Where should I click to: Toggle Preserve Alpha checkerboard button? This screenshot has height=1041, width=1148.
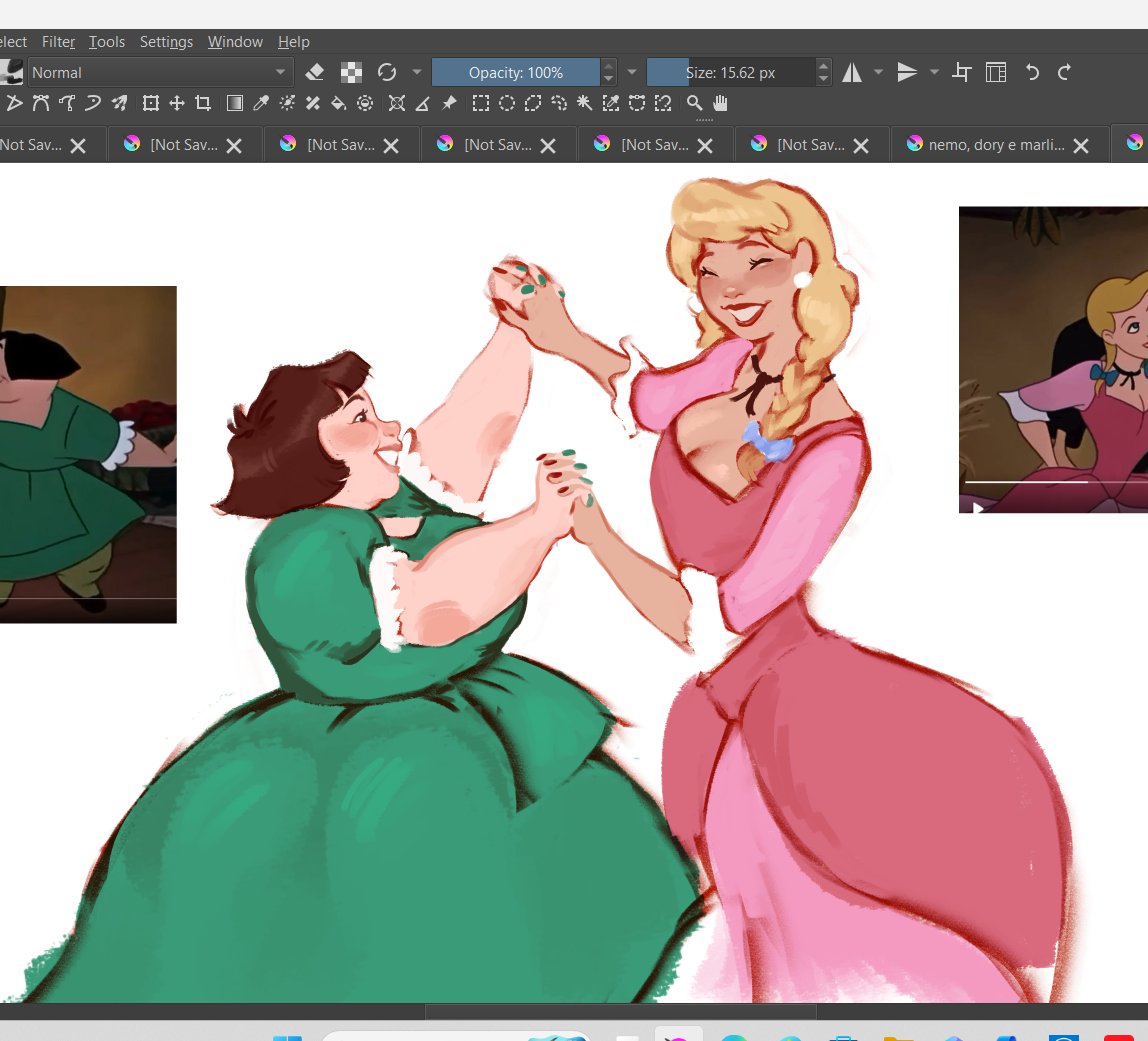[351, 72]
